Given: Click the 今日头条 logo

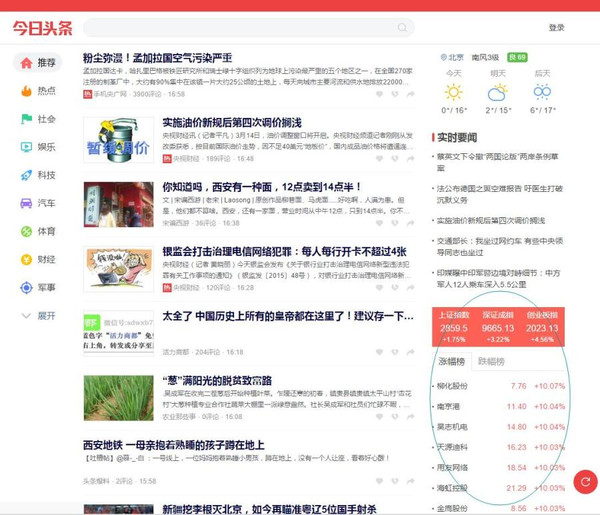Looking at the screenshot, I should point(42,28).
